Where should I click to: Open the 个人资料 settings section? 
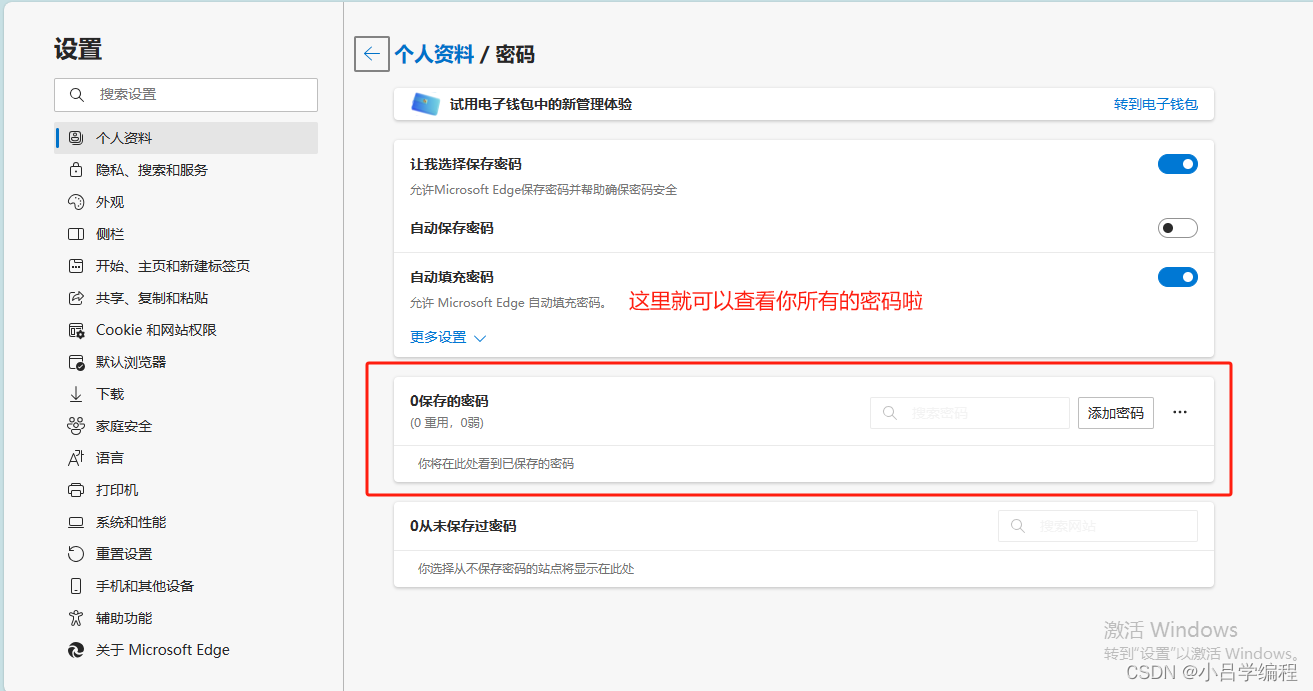187,138
